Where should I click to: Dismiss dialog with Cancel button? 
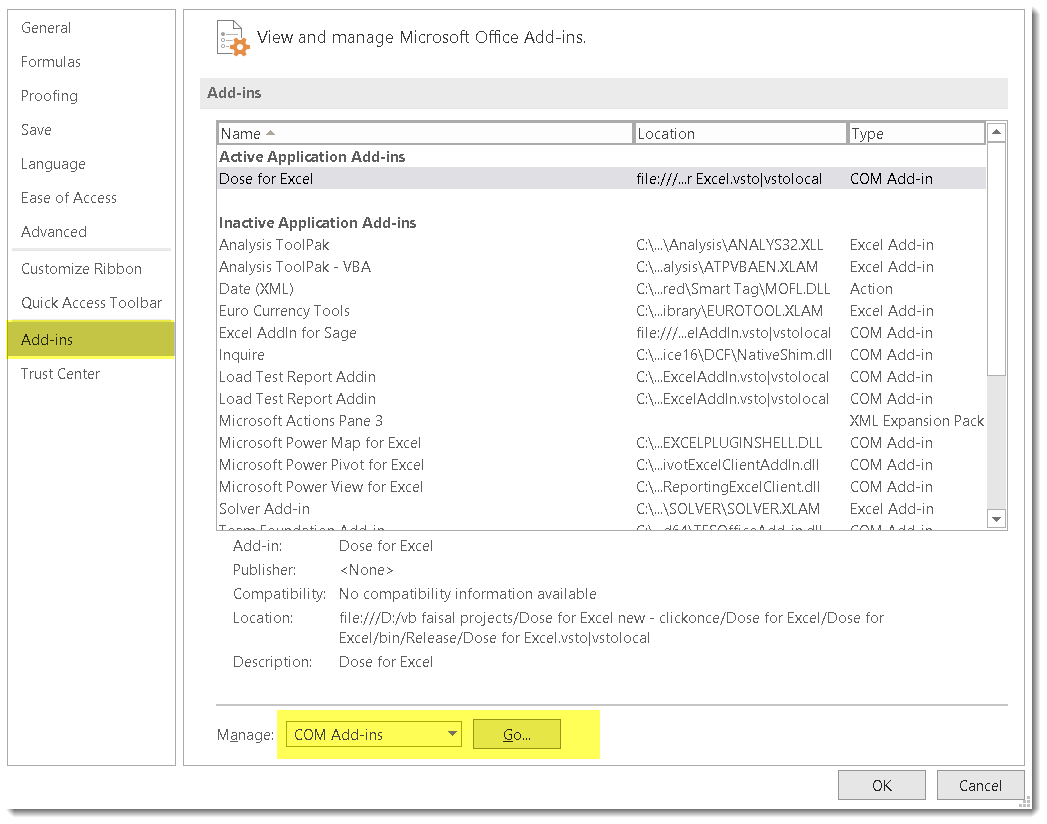point(980,785)
